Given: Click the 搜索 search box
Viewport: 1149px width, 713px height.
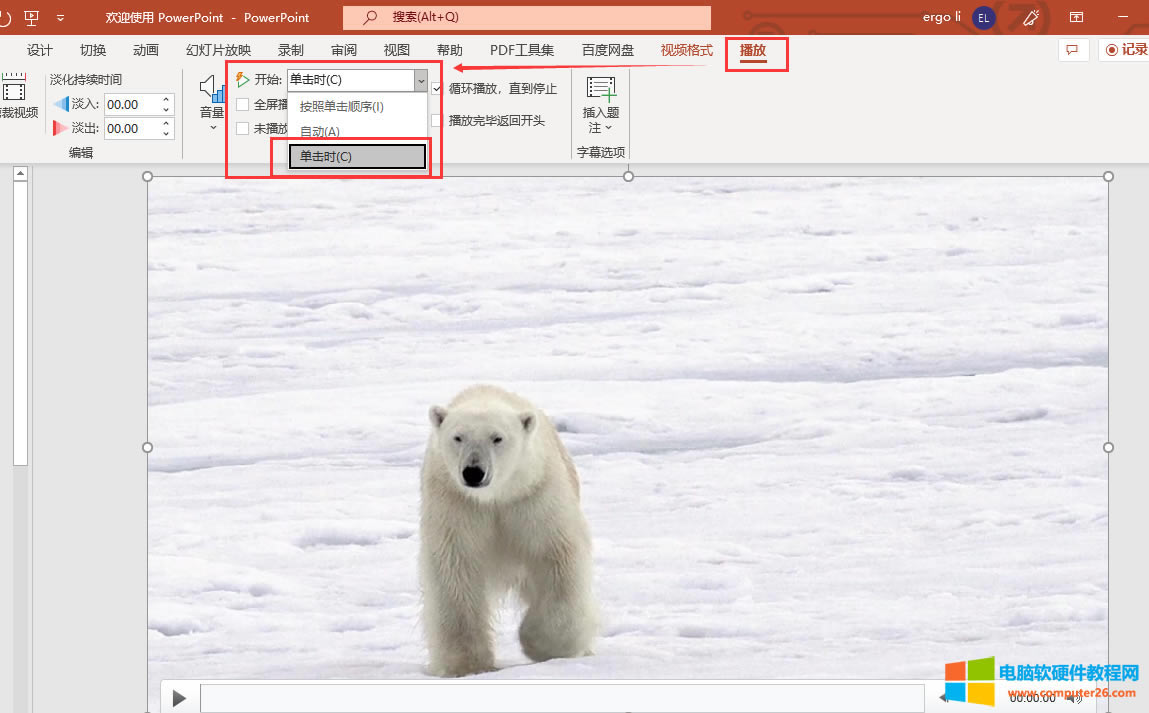Looking at the screenshot, I should 527,17.
